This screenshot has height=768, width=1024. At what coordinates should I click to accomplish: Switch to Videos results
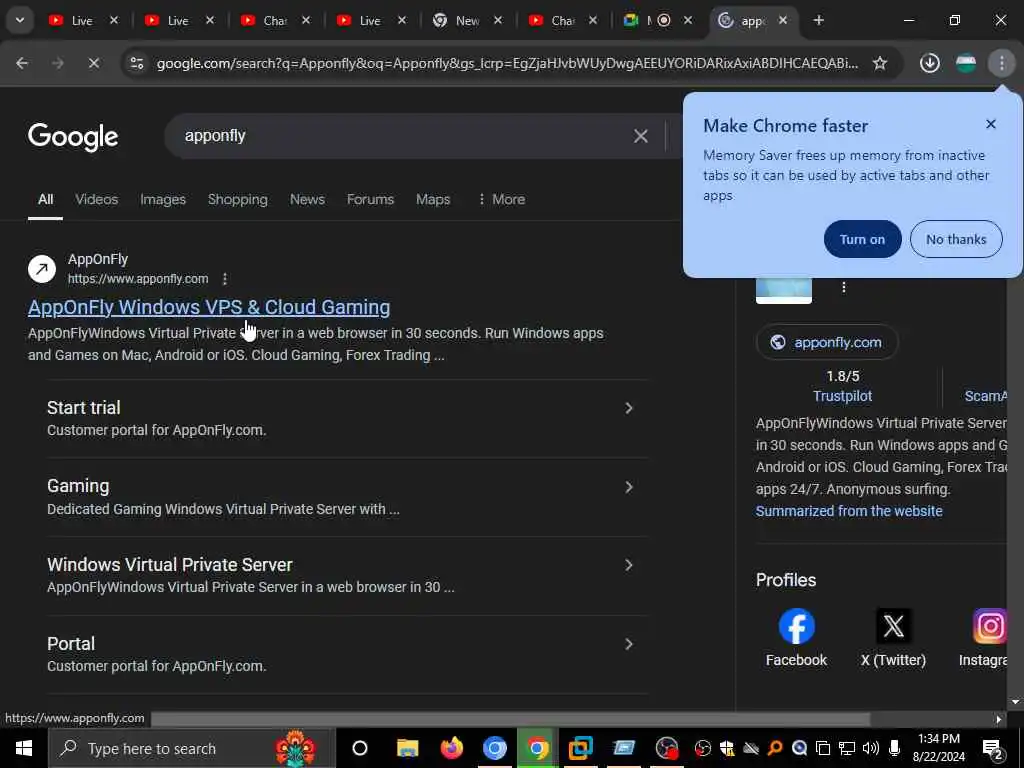coord(97,199)
